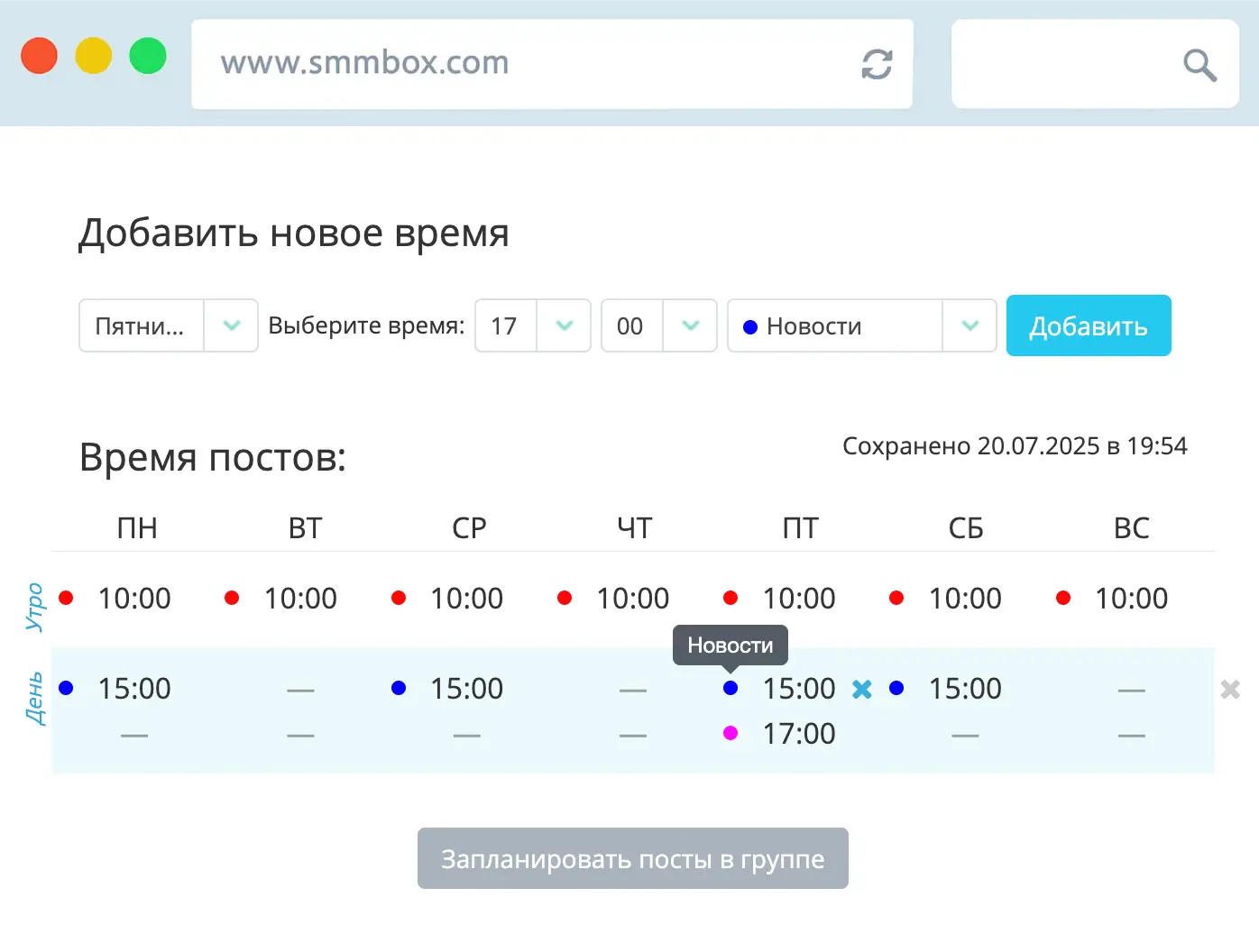Click the blue dot next to Saturday 15:00
The height and width of the screenshot is (952, 1259).
tap(896, 688)
